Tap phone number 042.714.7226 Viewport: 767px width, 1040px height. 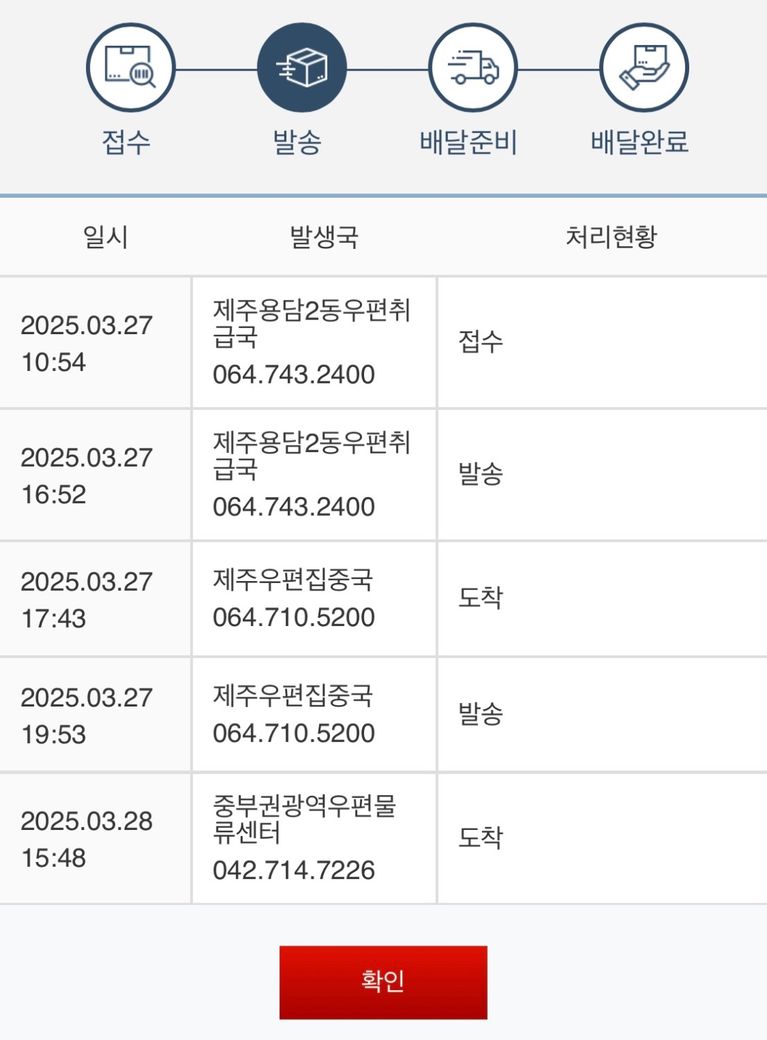pos(294,870)
